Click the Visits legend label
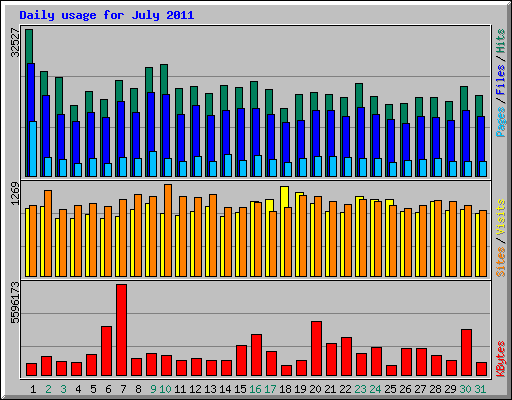Image resolution: width=512 pixels, height=400 pixels. tap(501, 217)
